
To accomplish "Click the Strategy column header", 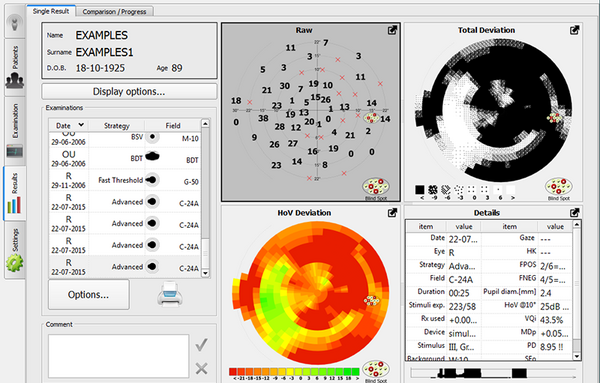I will coord(117,125).
